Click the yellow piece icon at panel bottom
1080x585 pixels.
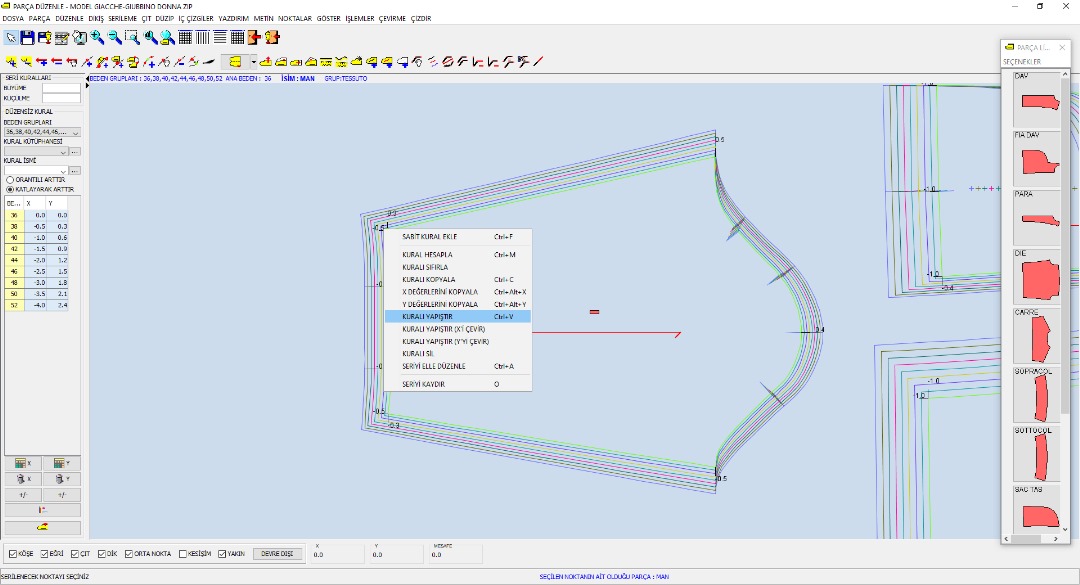tap(43, 527)
